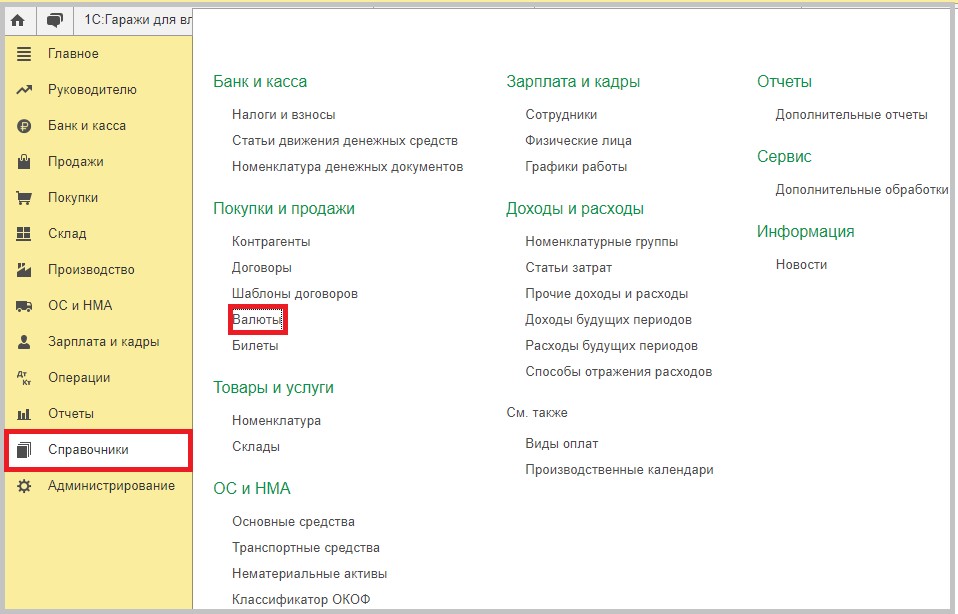958x614 pixels.
Task: Click the bar chart icon for Отчеты
Action: point(24,414)
